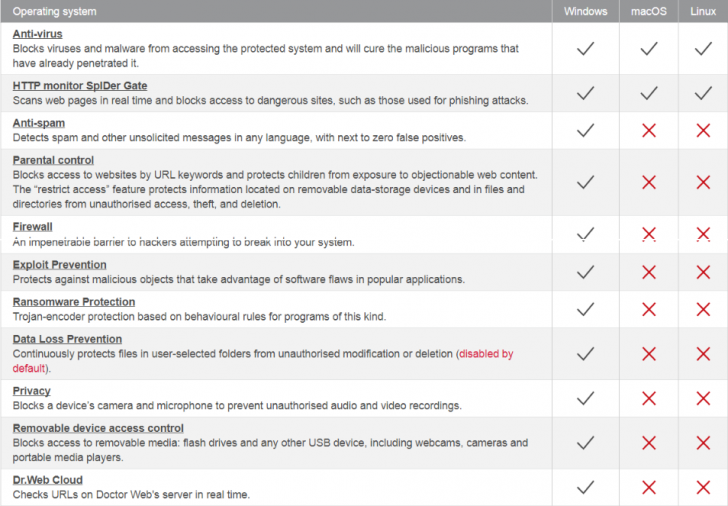Click the Windows checkmark for Firewall

586,234
